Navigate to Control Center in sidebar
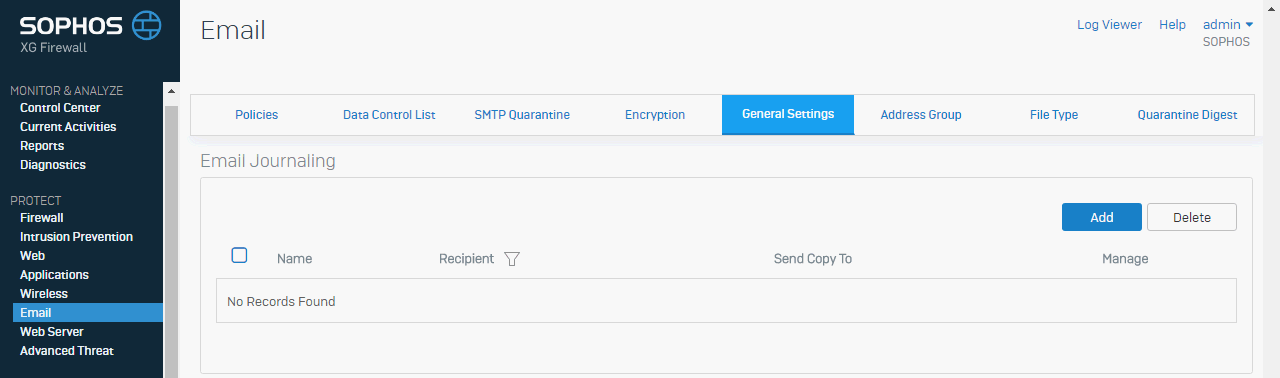The width and height of the screenshot is (1280, 378). click(x=60, y=108)
